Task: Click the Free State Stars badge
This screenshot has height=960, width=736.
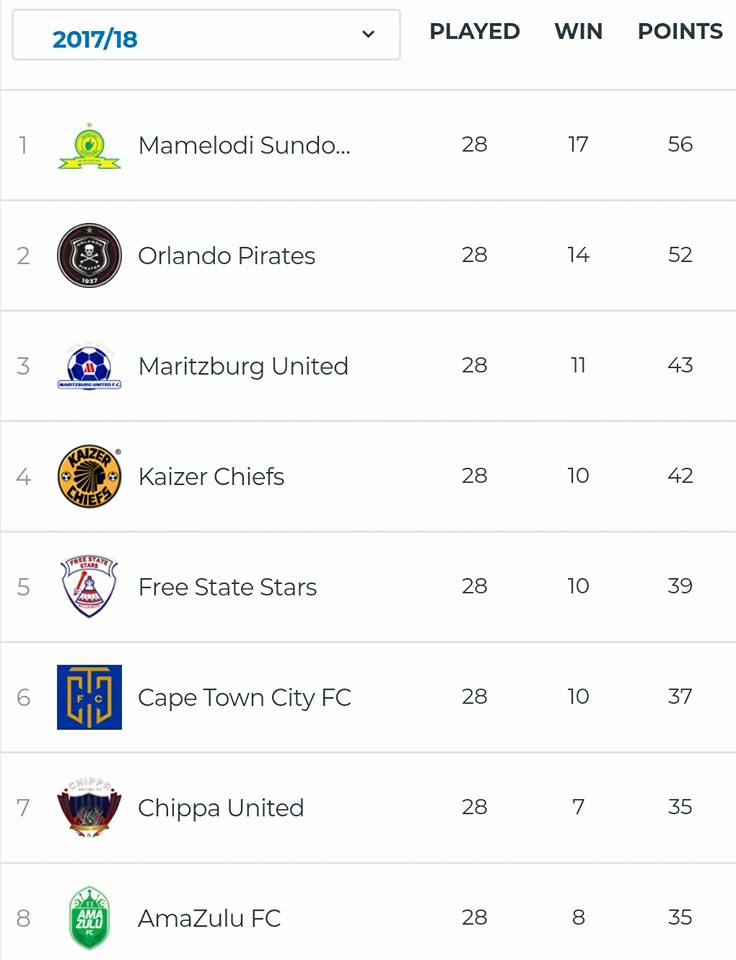Action: point(89,587)
